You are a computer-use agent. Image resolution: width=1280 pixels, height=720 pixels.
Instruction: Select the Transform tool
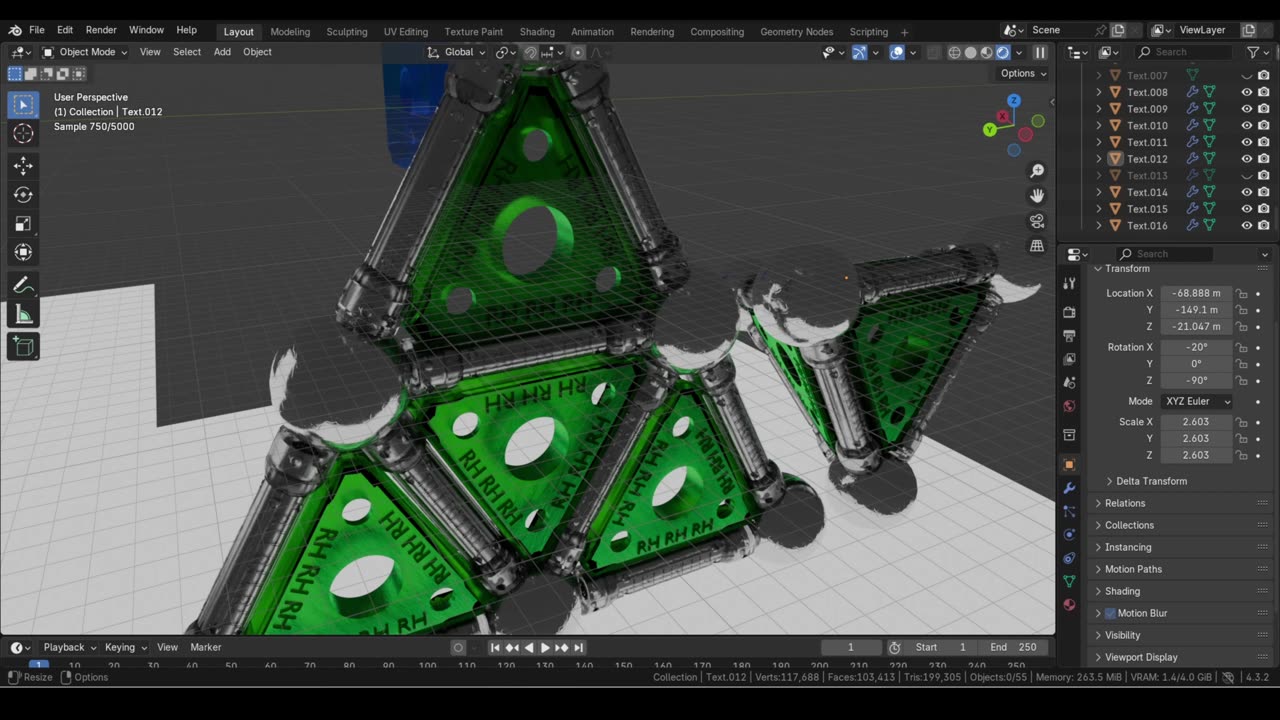(23, 253)
